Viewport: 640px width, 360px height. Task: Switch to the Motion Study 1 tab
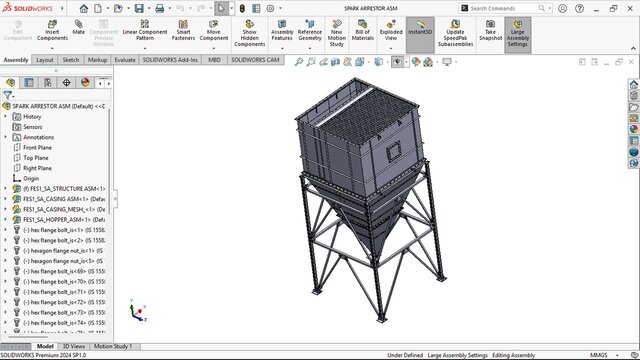coord(113,347)
